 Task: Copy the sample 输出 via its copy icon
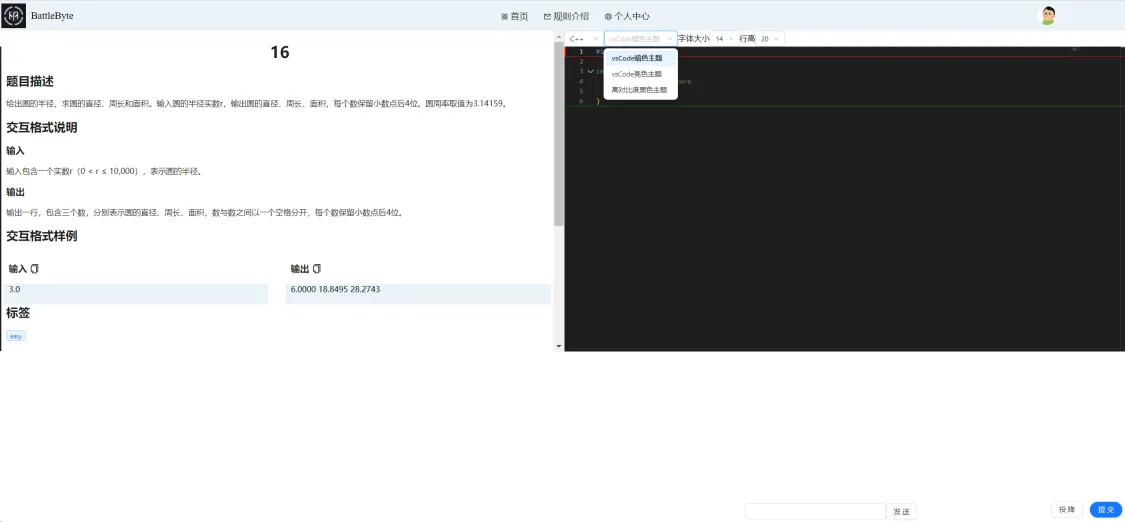(x=317, y=269)
